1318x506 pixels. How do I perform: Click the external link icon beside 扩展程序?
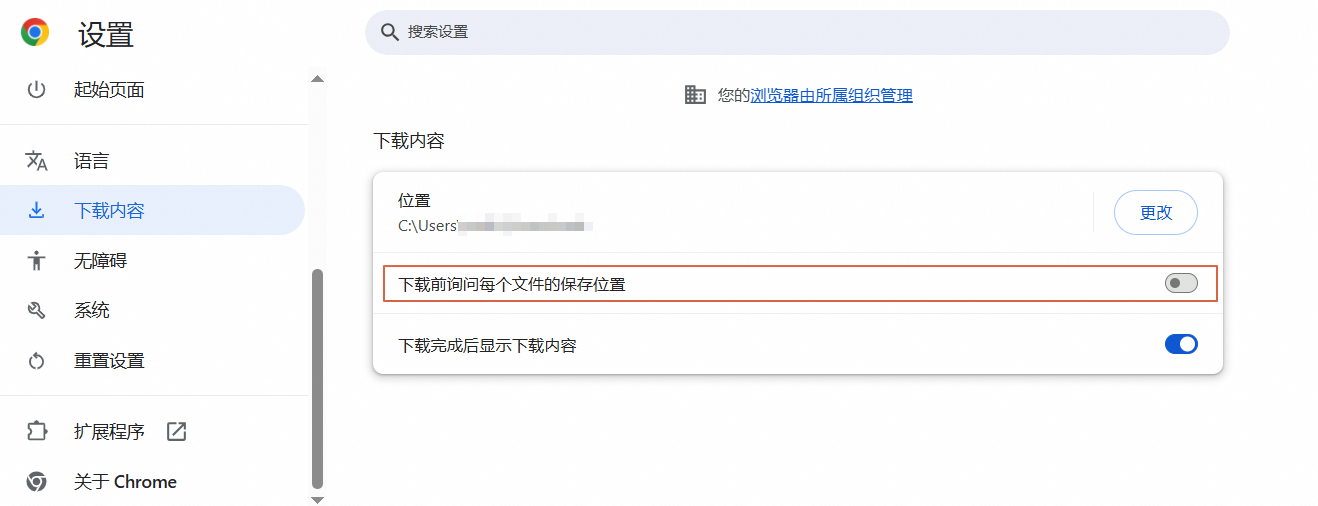[176, 432]
